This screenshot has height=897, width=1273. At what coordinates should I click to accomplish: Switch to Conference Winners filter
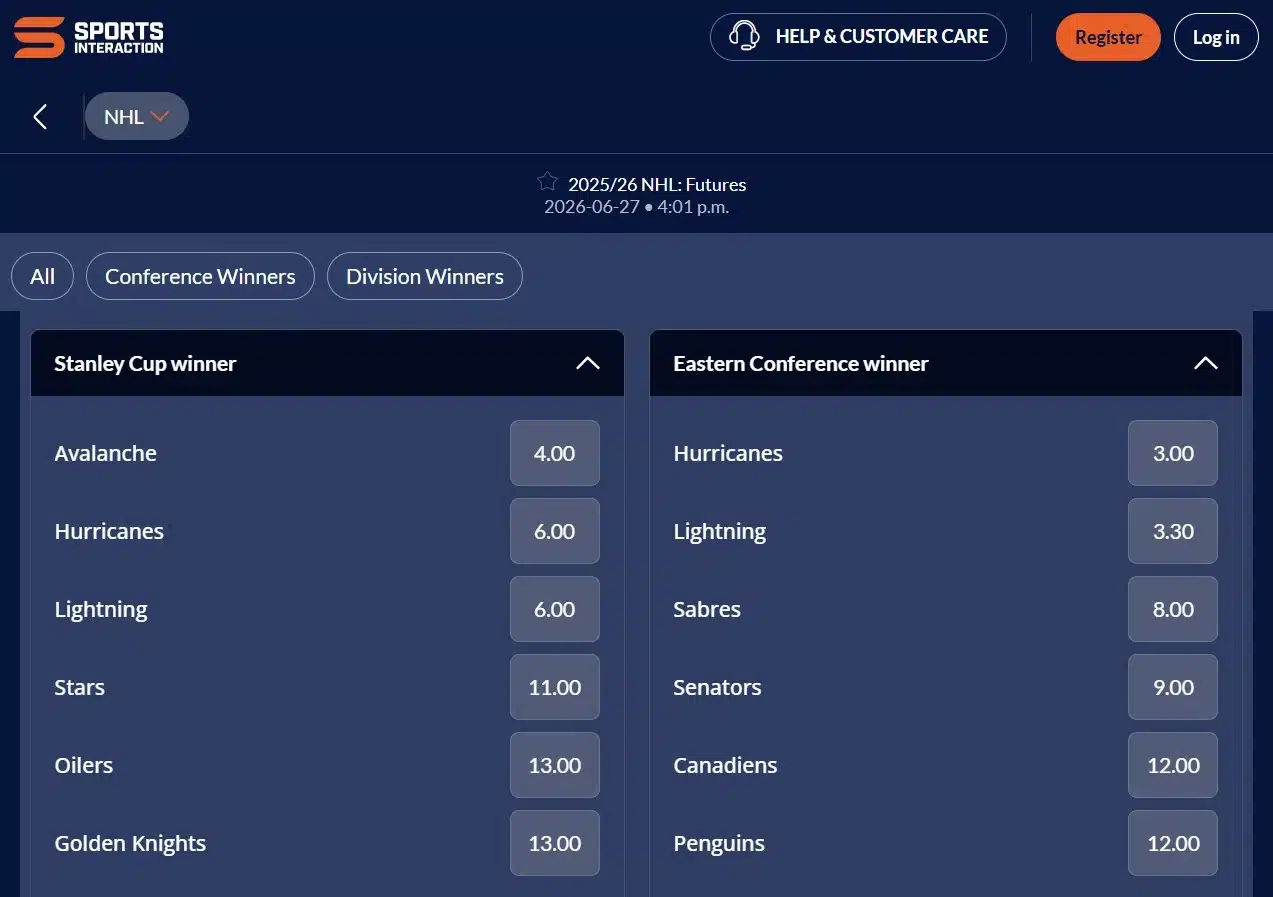click(200, 276)
